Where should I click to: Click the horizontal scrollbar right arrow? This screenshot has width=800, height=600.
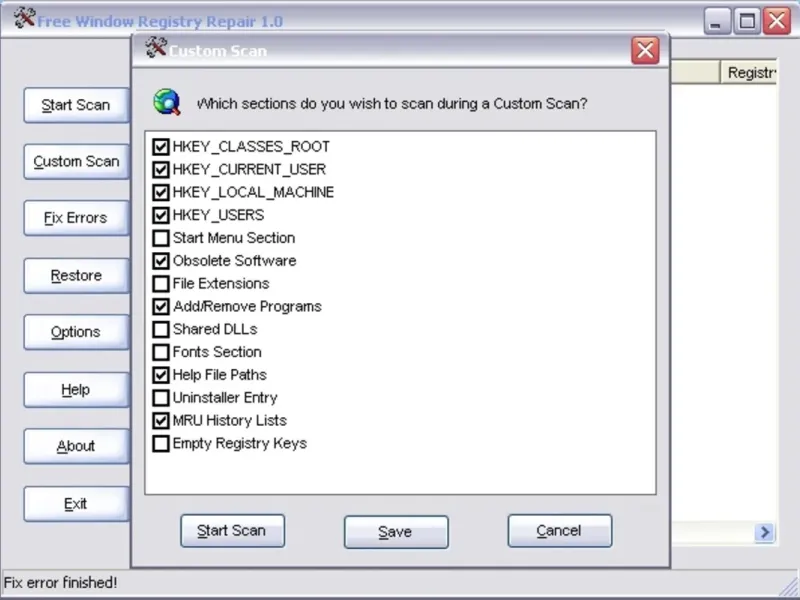click(x=764, y=533)
